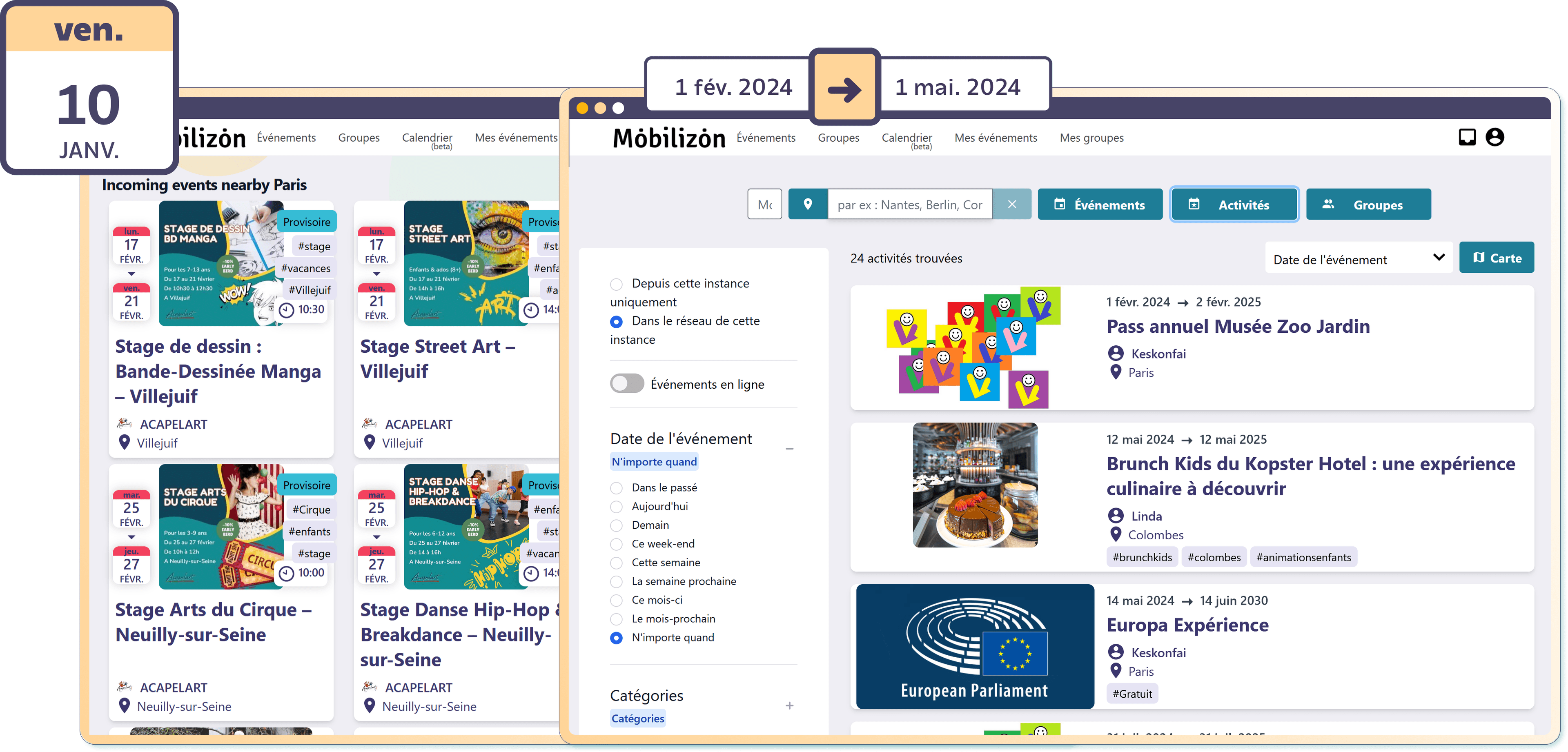The height and width of the screenshot is (752, 1568).
Task: Click the Carte map button
Action: [x=1496, y=258]
